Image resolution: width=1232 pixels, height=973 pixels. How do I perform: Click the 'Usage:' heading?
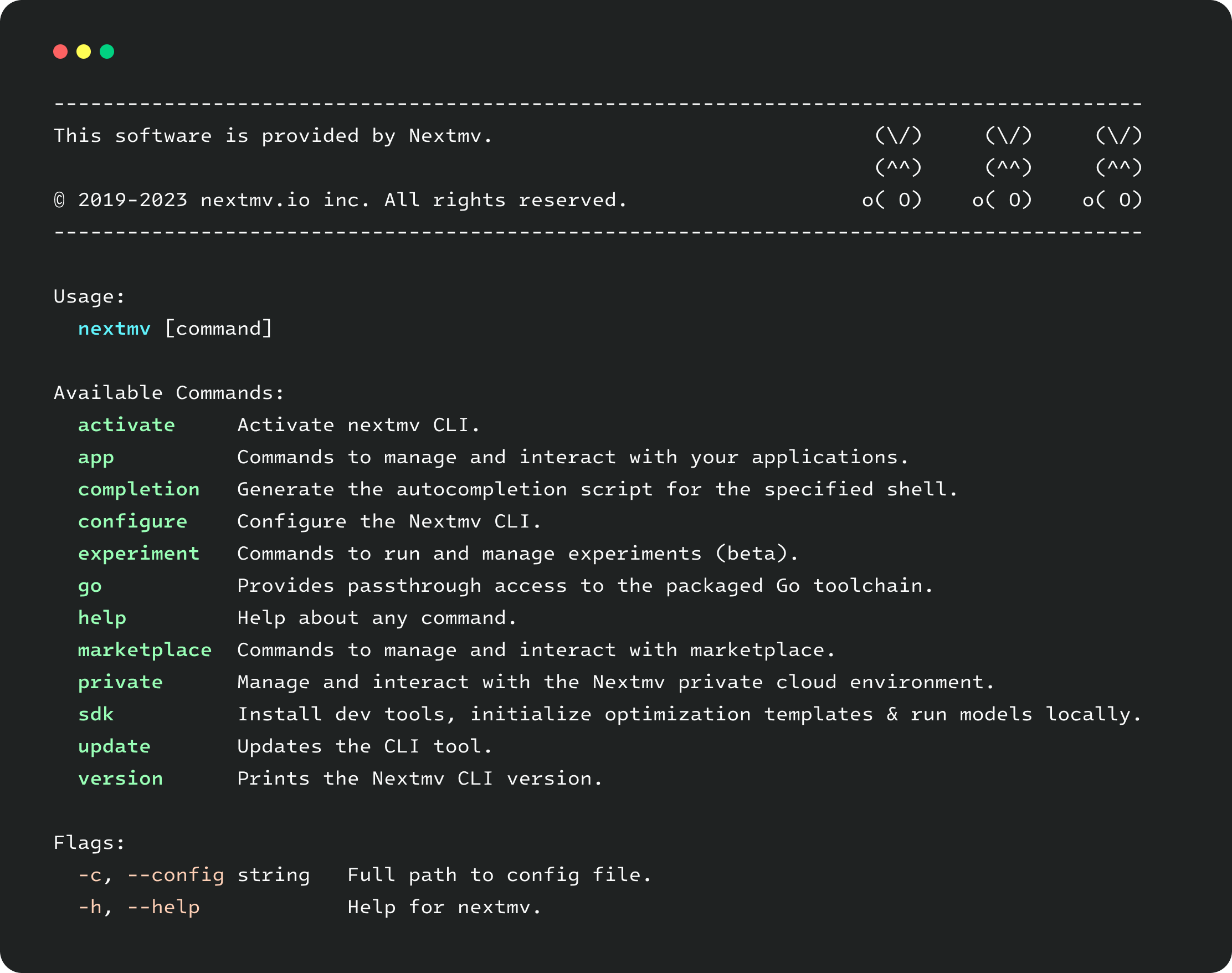pyautogui.click(x=89, y=297)
